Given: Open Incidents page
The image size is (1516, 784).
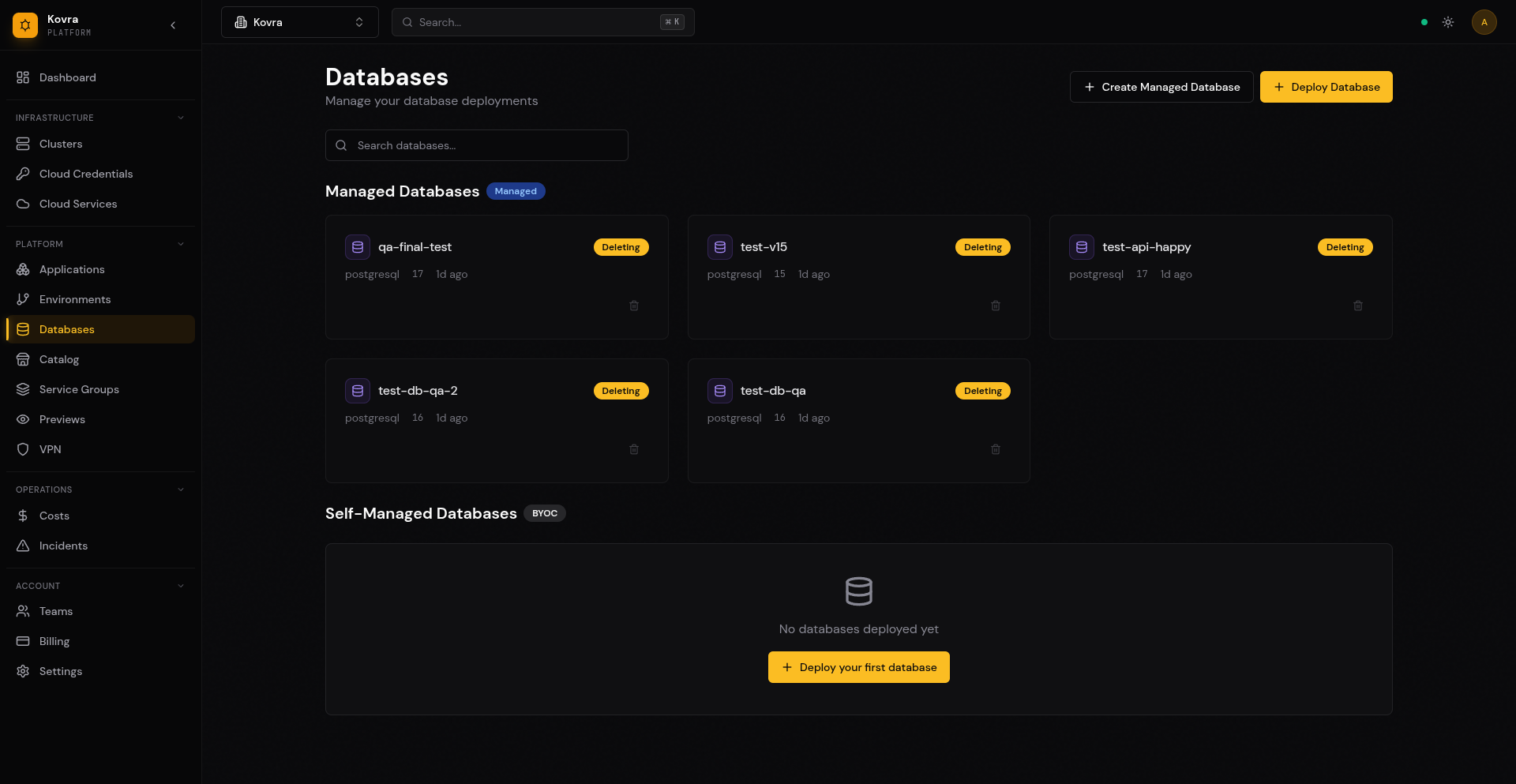Looking at the screenshot, I should [100, 546].
